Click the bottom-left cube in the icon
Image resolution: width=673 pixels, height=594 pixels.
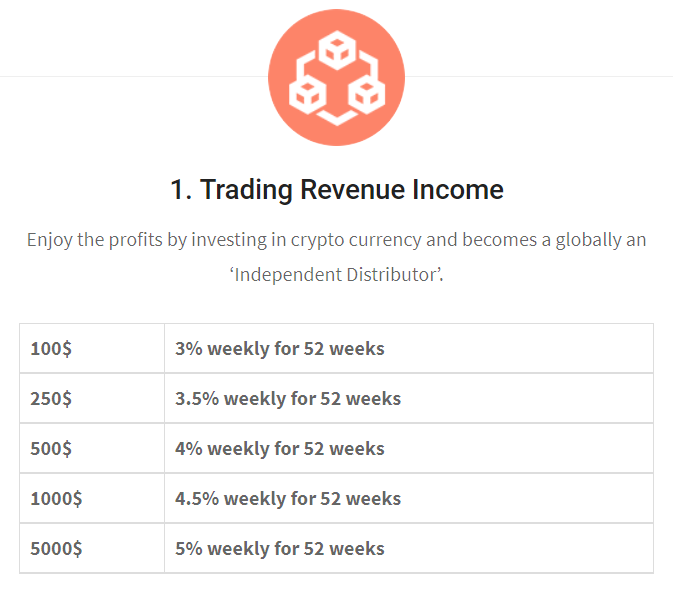pyautogui.click(x=307, y=94)
